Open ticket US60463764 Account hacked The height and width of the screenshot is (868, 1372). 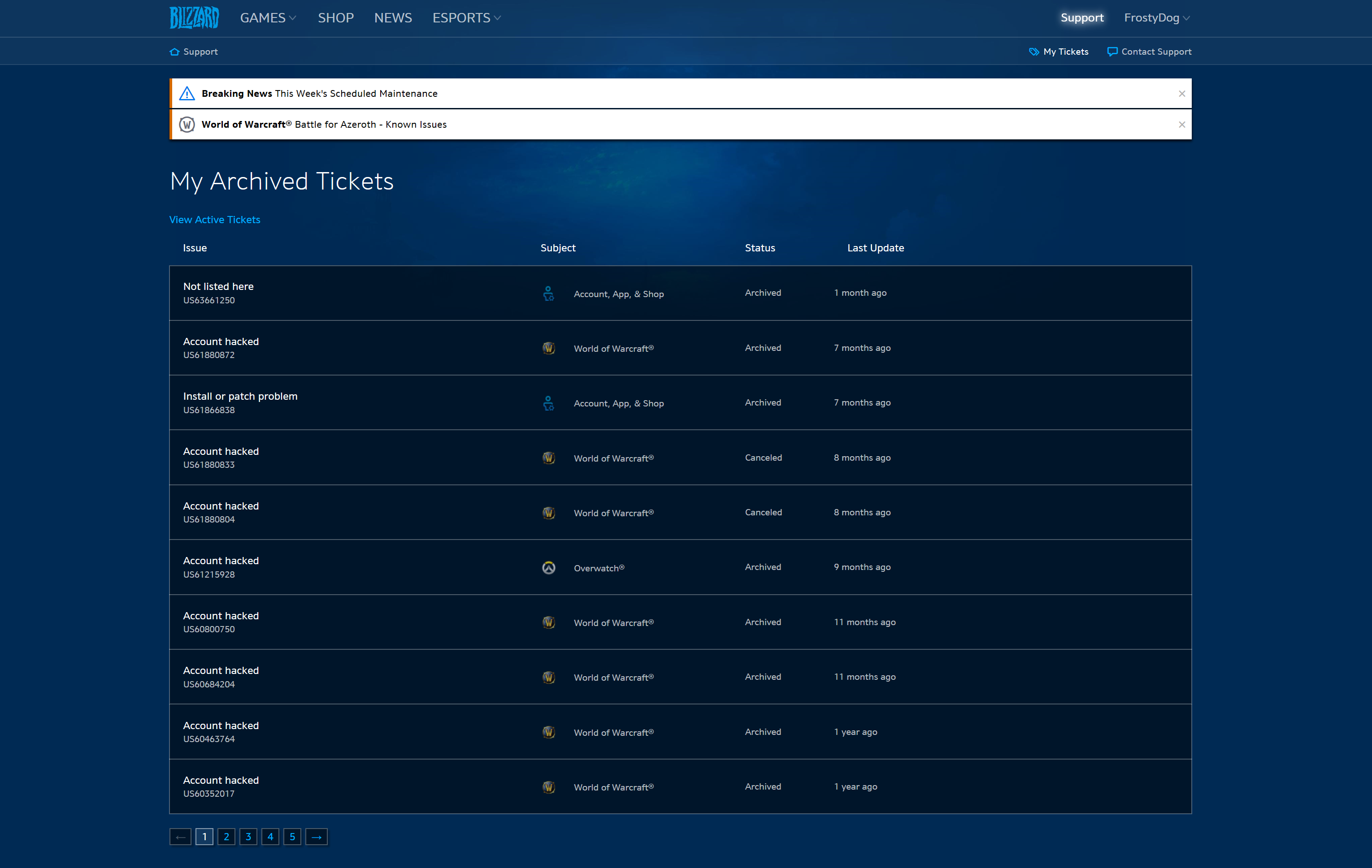pos(680,732)
